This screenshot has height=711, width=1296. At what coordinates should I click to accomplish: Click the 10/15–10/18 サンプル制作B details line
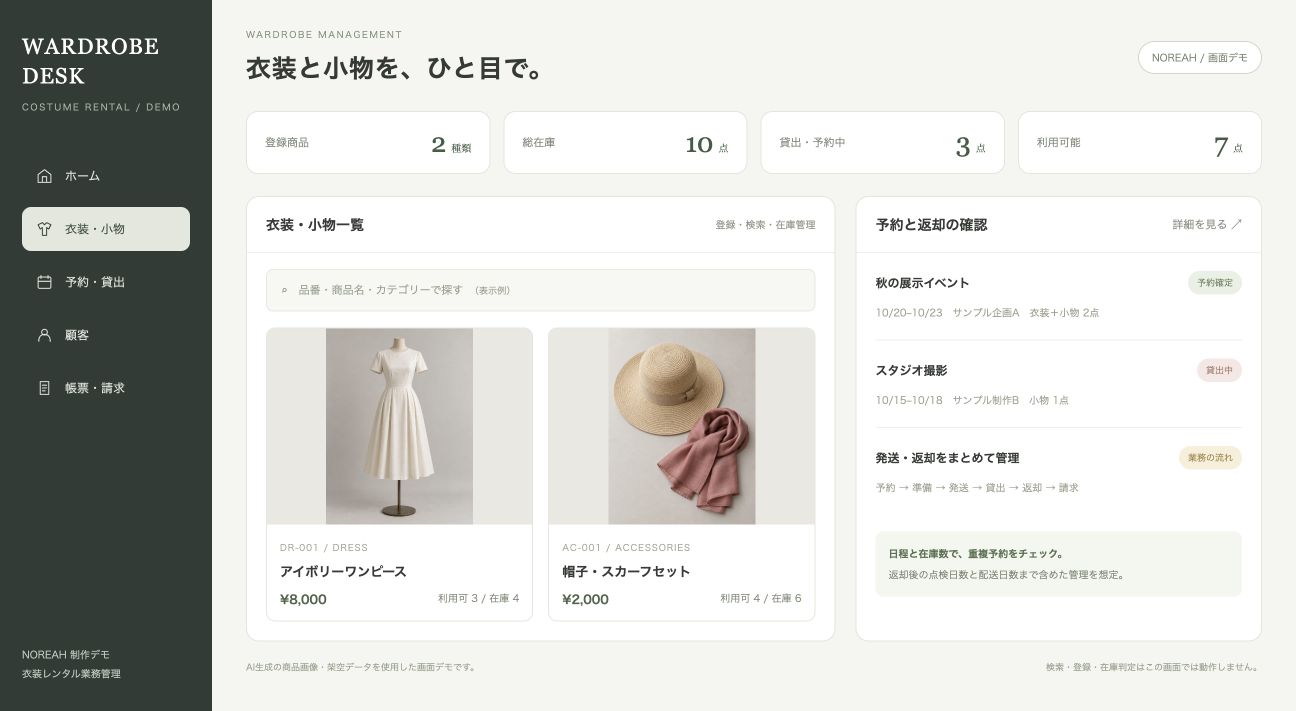click(x=972, y=400)
